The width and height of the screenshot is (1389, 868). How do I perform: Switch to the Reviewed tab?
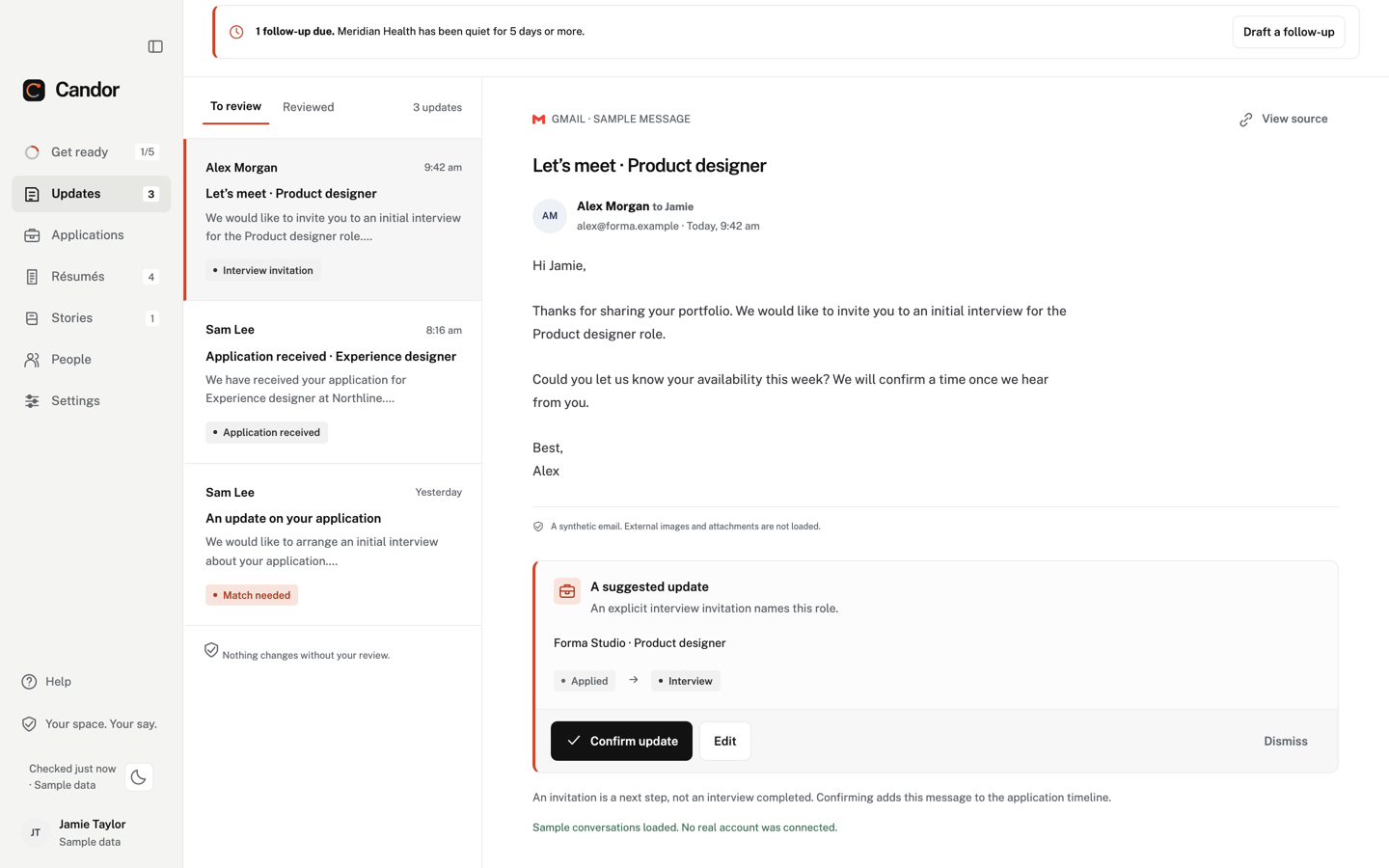[x=309, y=107]
